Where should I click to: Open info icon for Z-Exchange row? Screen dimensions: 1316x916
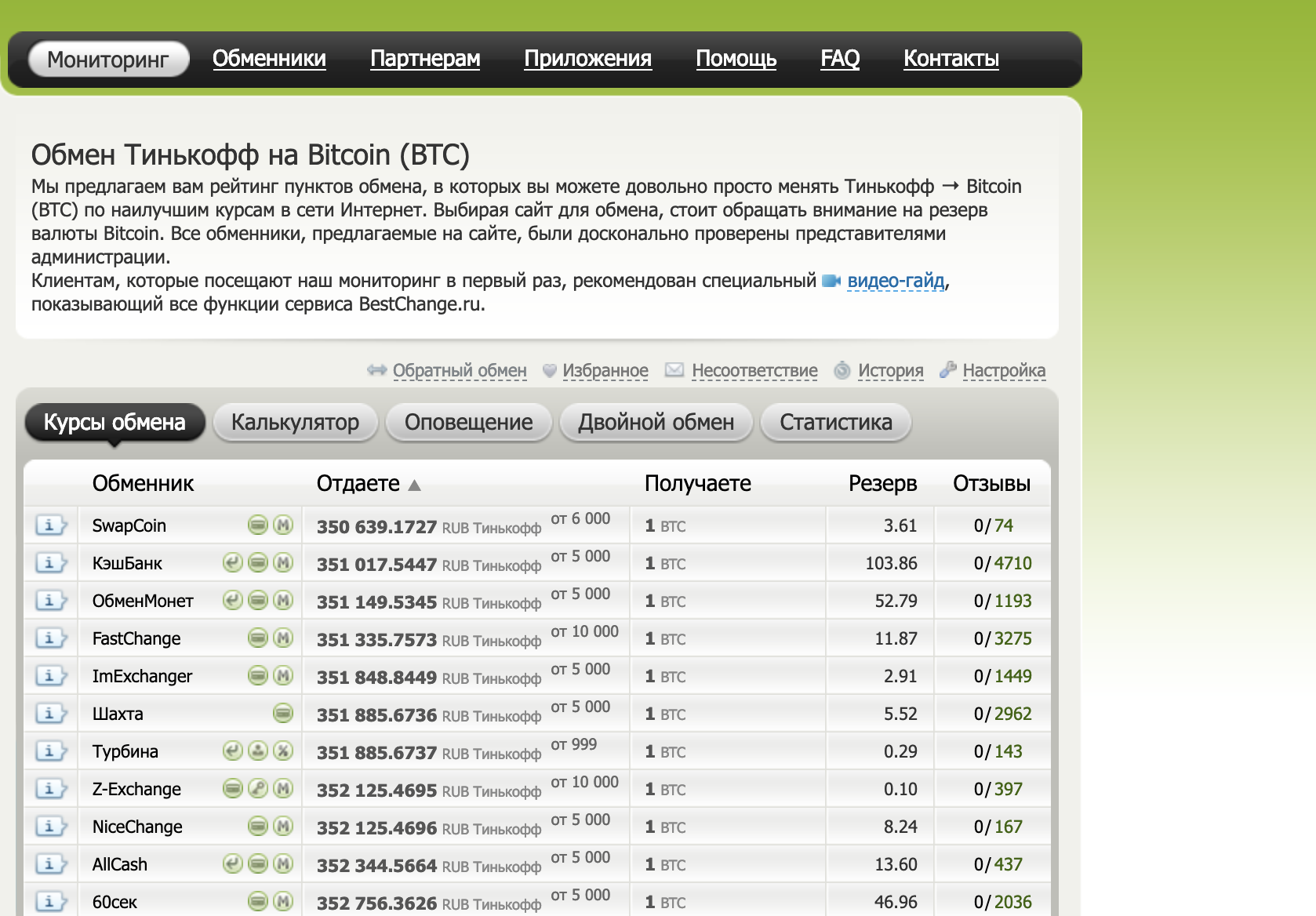(51, 789)
